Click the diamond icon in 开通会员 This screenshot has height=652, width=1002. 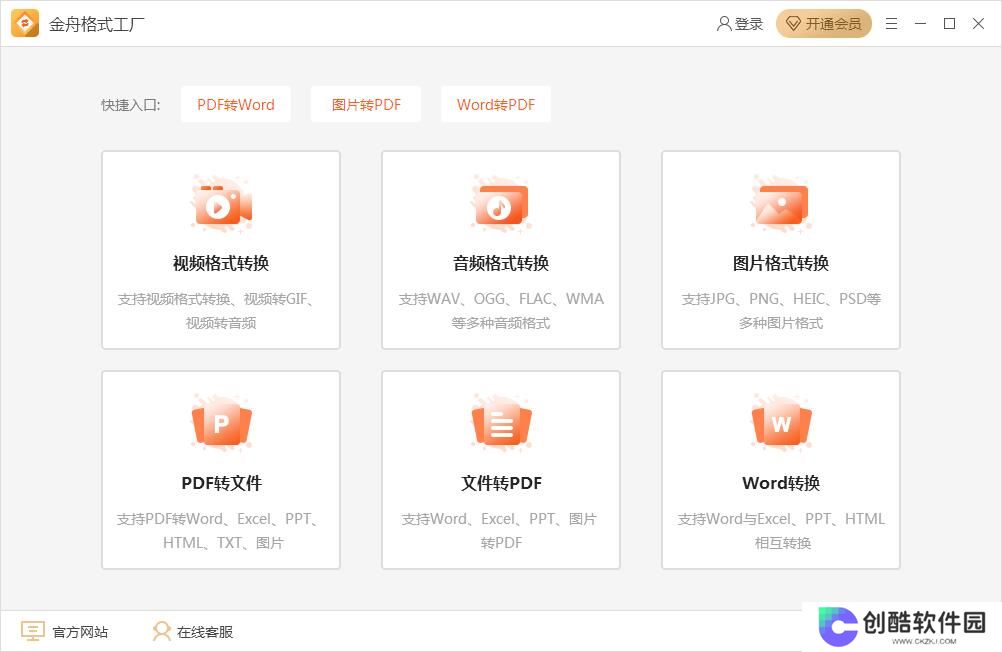pos(793,24)
